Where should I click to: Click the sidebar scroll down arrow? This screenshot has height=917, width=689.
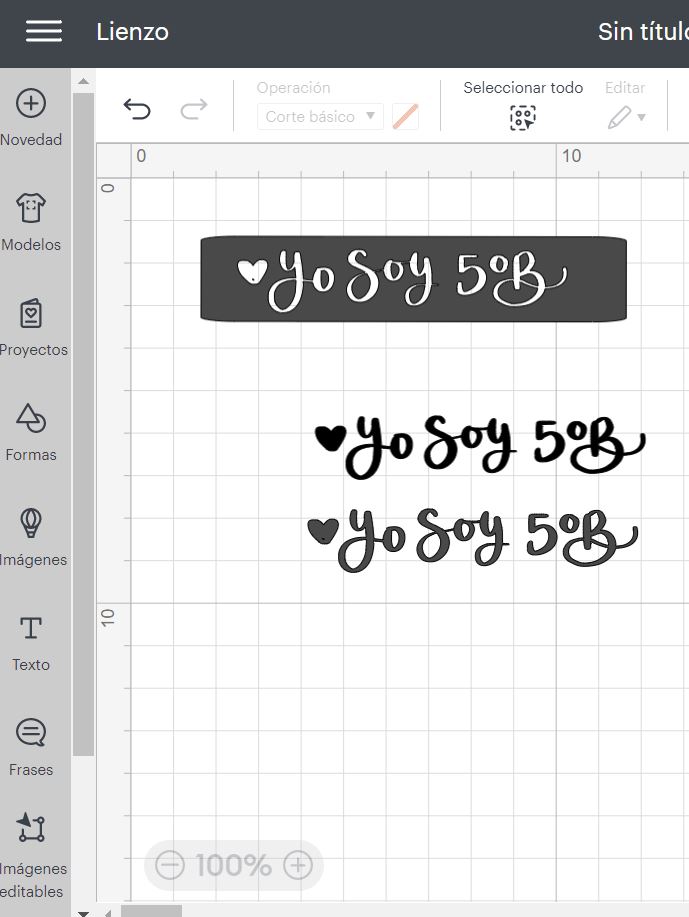tap(84, 912)
